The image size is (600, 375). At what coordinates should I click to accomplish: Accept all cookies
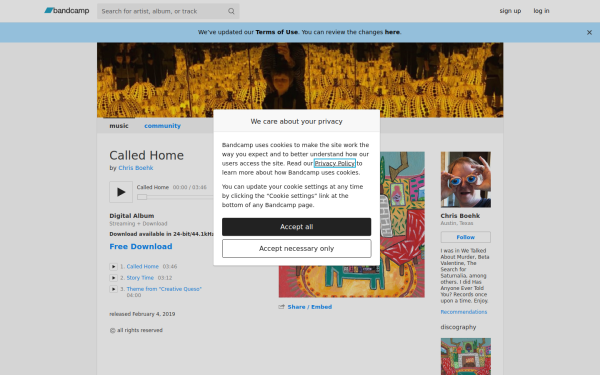tap(297, 227)
